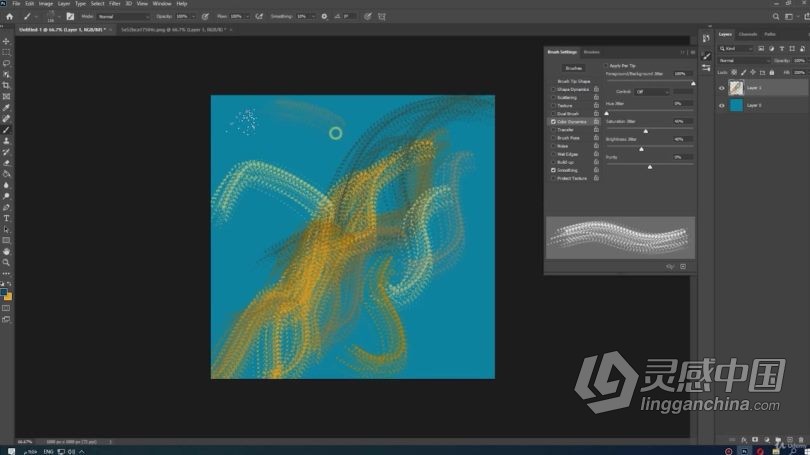Click the Hue Jitter slider handle
The image size is (810, 455).
(606, 113)
